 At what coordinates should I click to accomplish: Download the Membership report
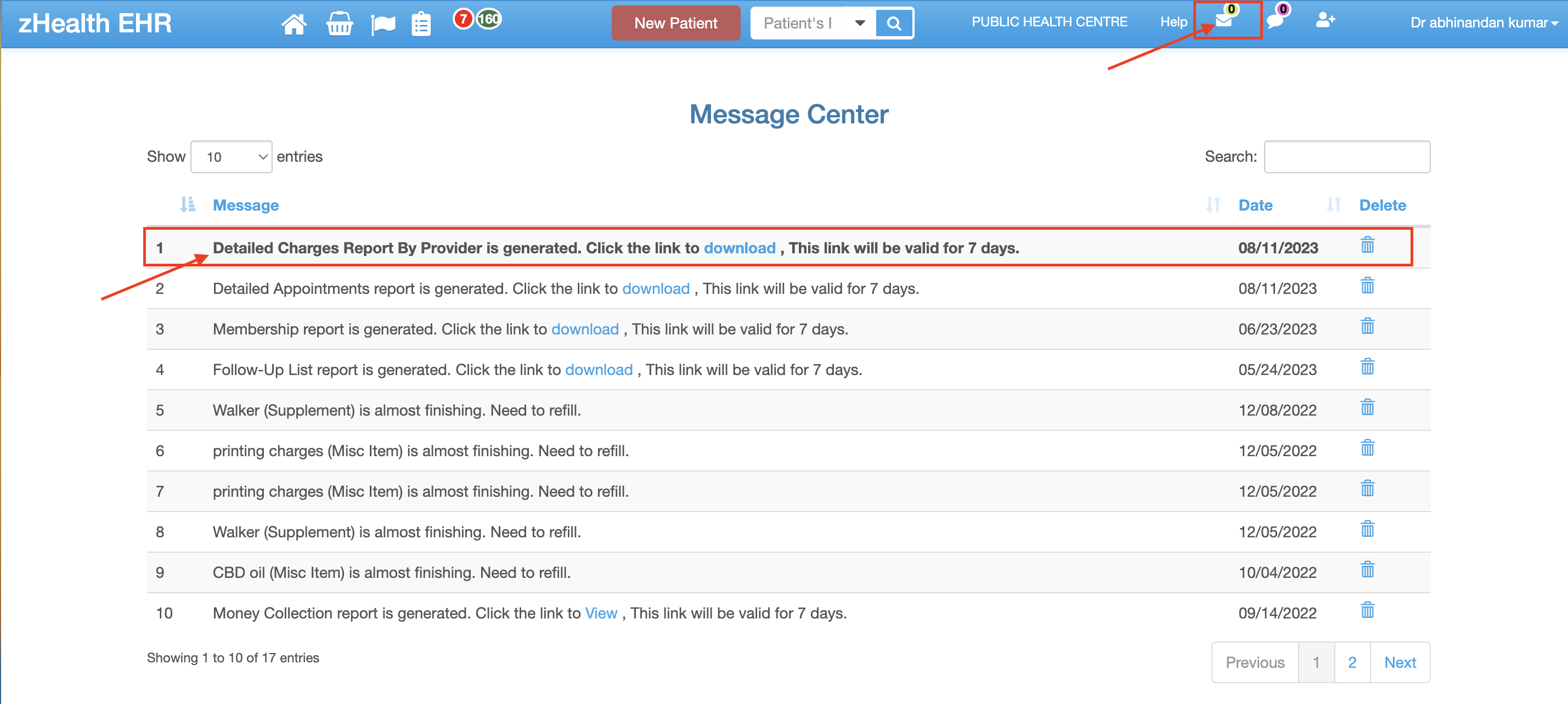585,329
